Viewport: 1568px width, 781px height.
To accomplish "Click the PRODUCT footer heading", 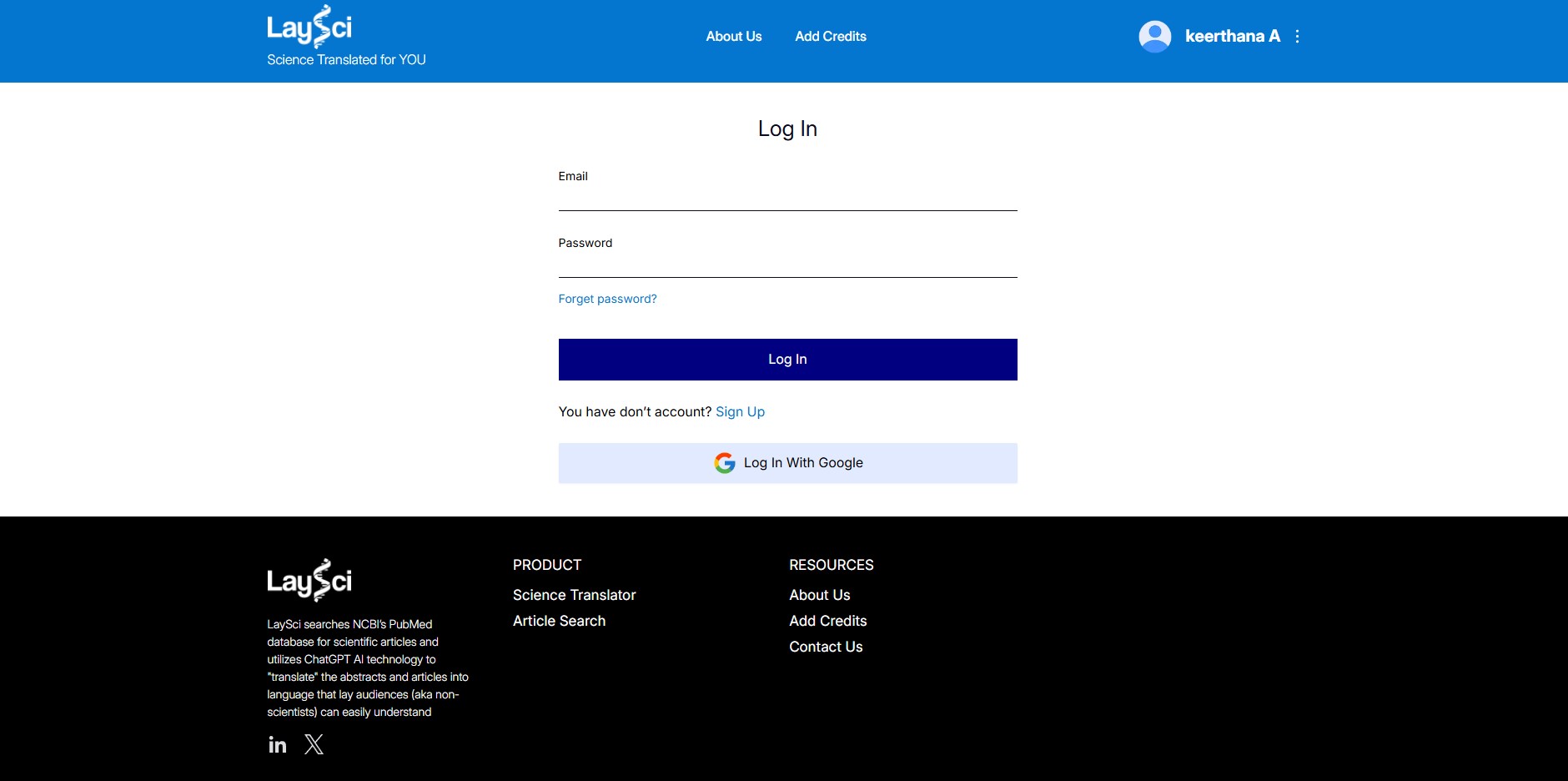I will tap(547, 565).
